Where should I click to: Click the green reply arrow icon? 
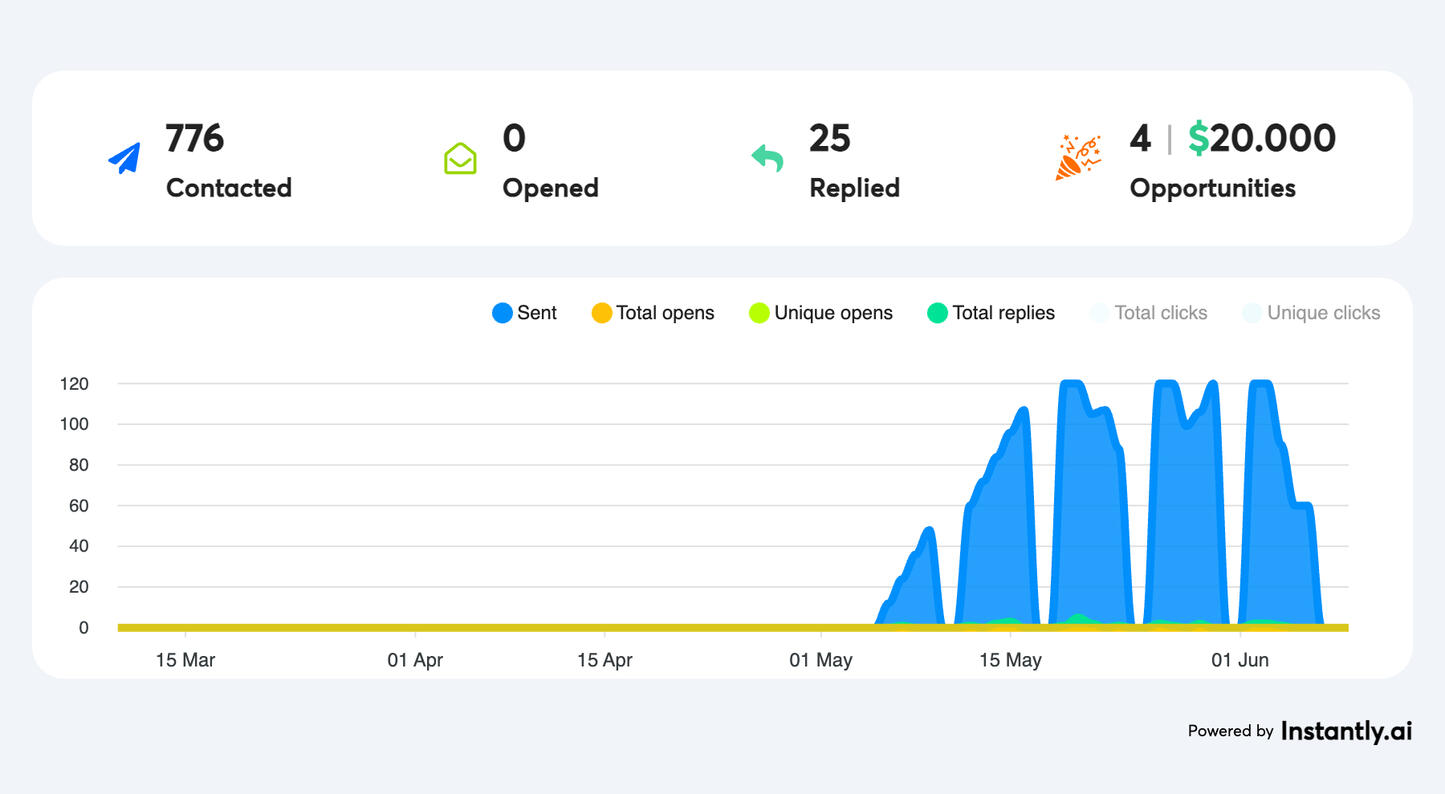[767, 158]
